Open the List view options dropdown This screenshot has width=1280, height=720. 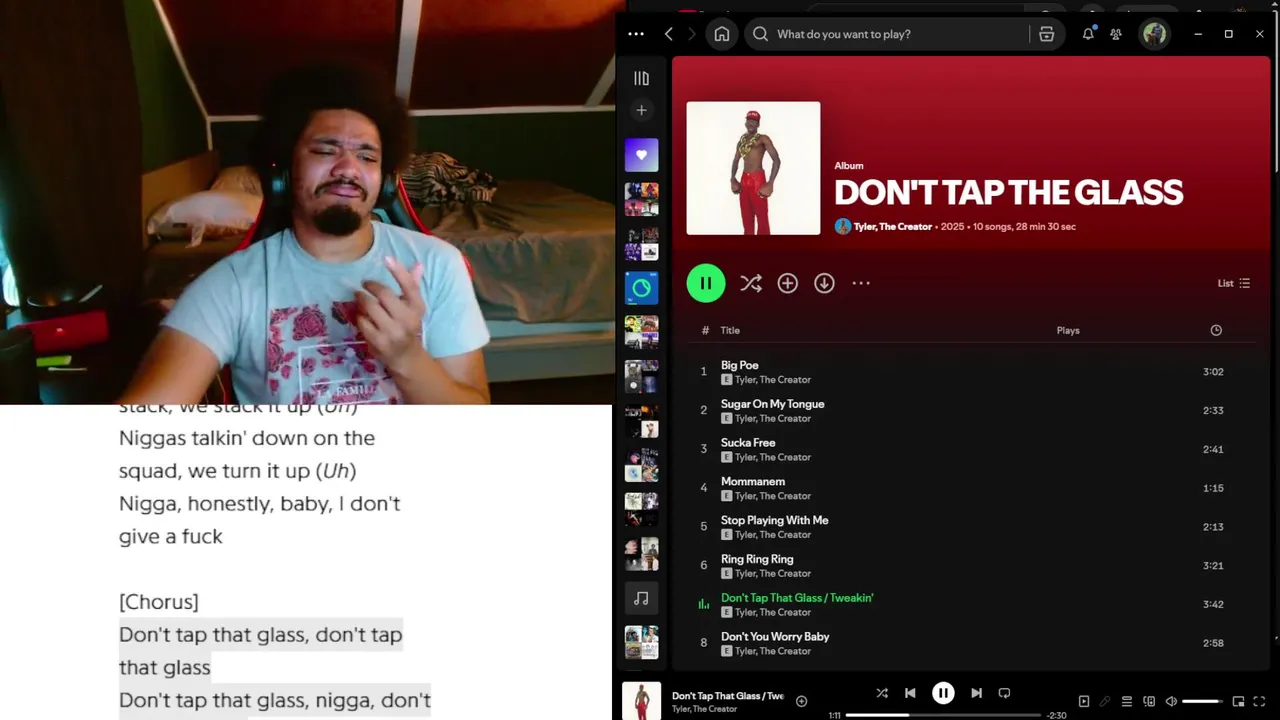[1234, 283]
